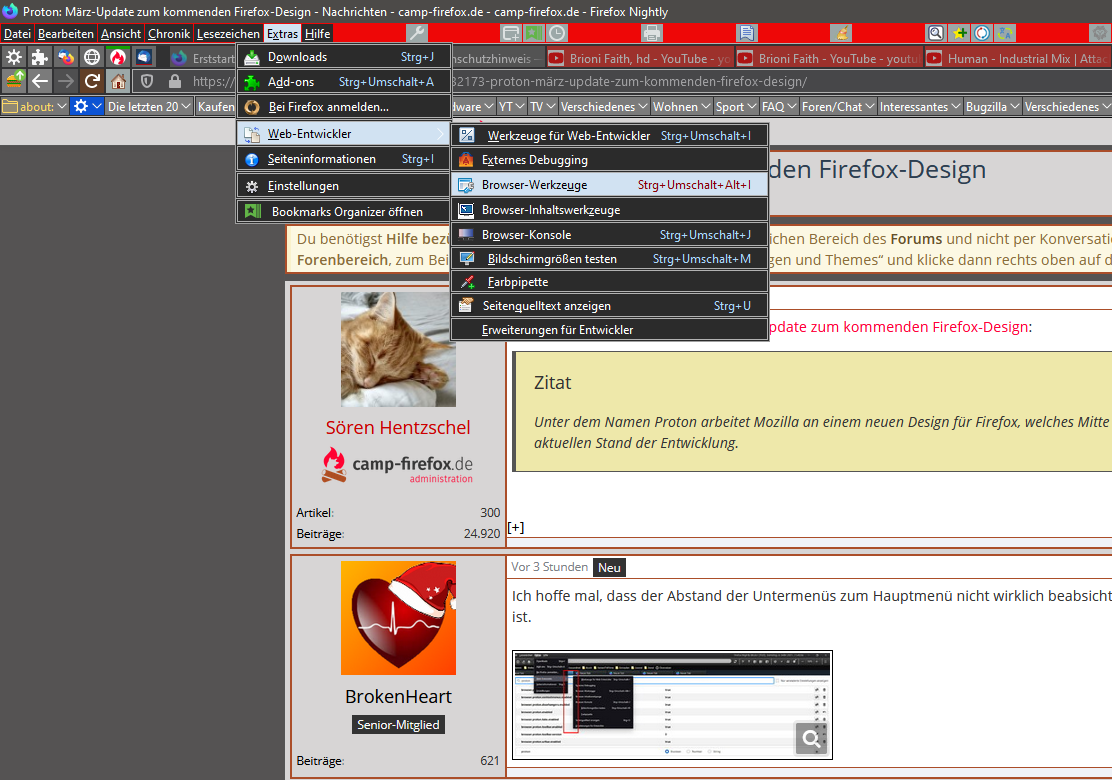The image size is (1112, 780).
Task: Click the home button in navigation bar
Action: coord(118,81)
